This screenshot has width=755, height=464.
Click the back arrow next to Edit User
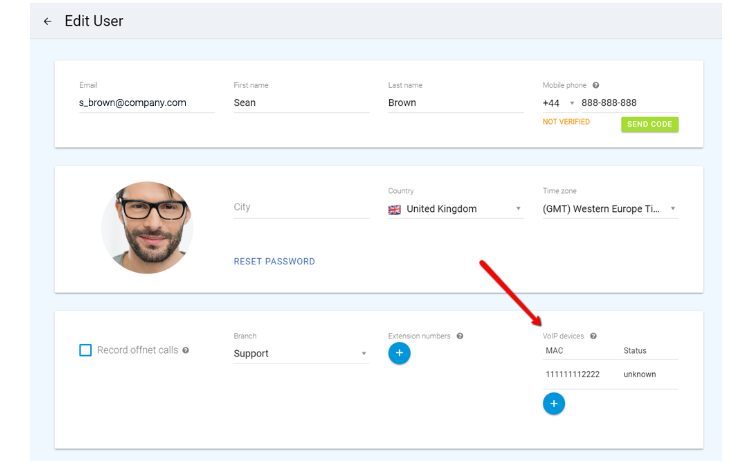[x=47, y=21]
